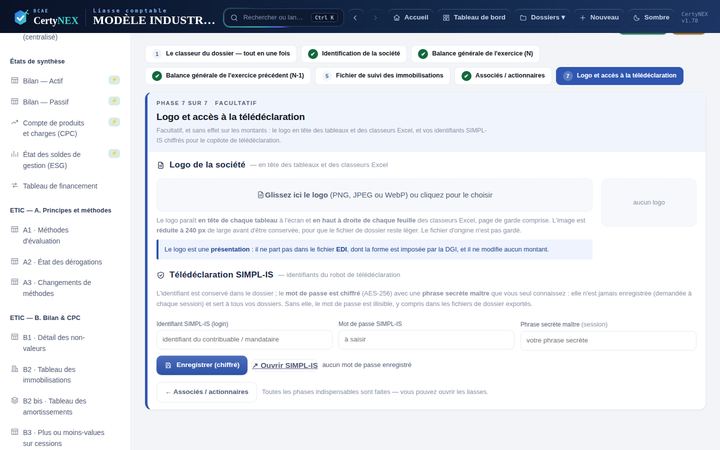The height and width of the screenshot is (450, 720).
Task: Open the Ouvrir SIMPL-IS link
Action: click(x=285, y=366)
